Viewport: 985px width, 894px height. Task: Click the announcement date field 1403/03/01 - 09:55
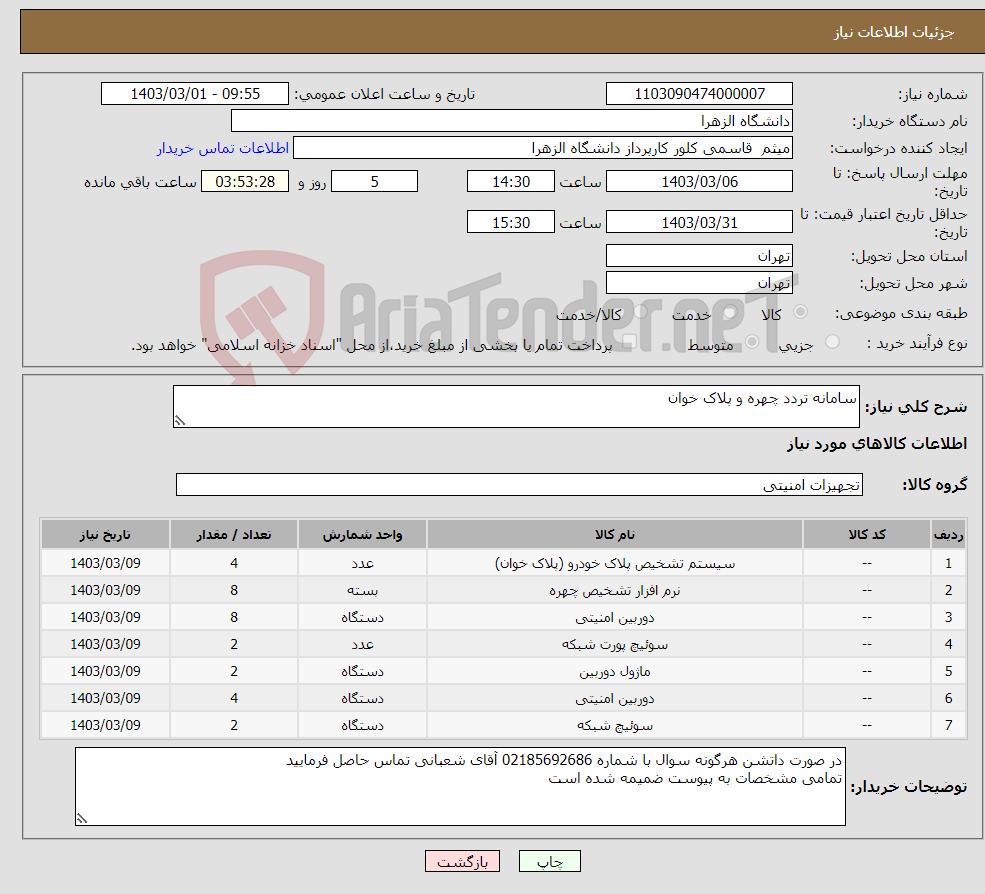pyautogui.click(x=195, y=94)
